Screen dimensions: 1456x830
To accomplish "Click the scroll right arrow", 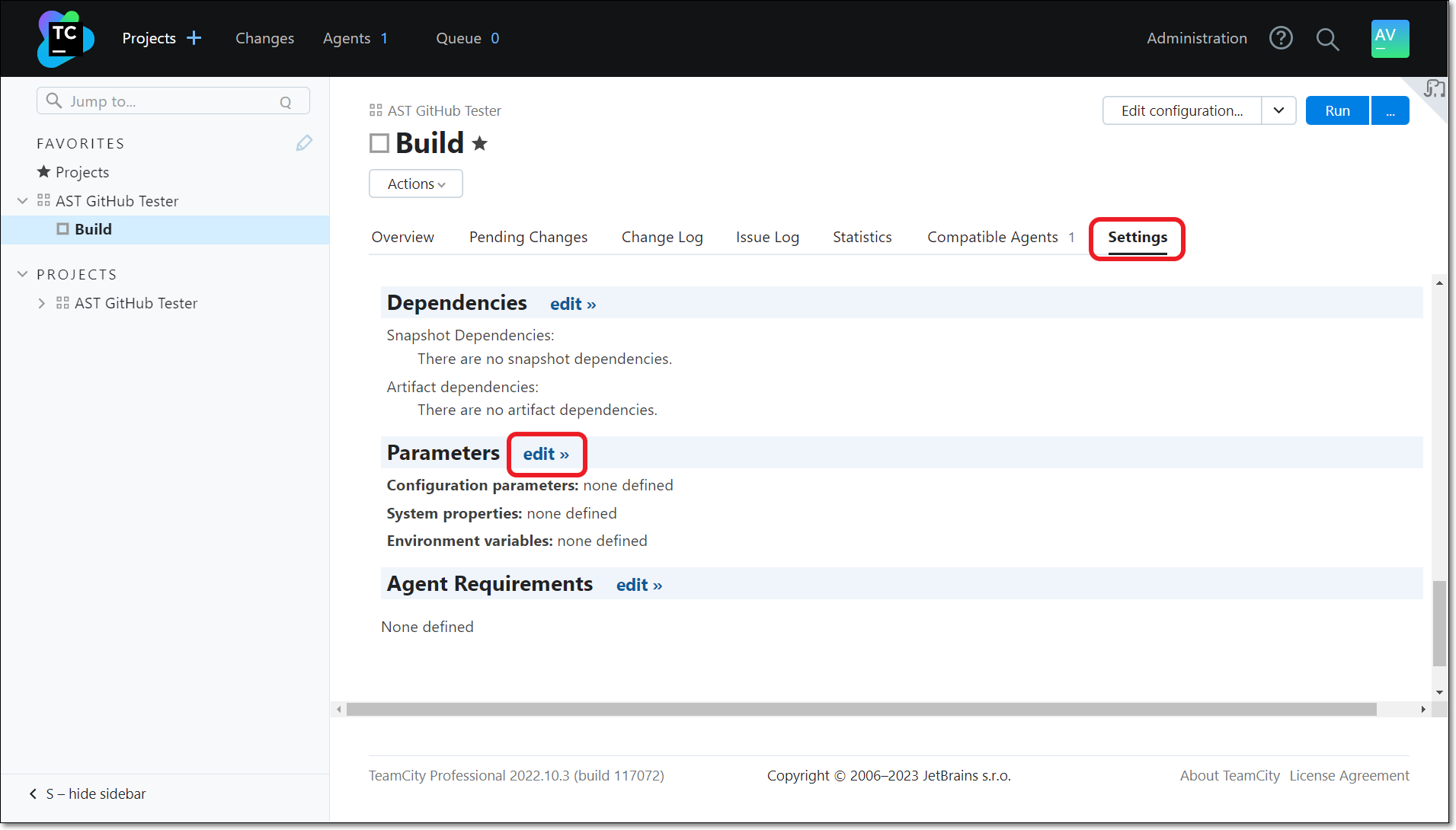I will click(x=1422, y=709).
